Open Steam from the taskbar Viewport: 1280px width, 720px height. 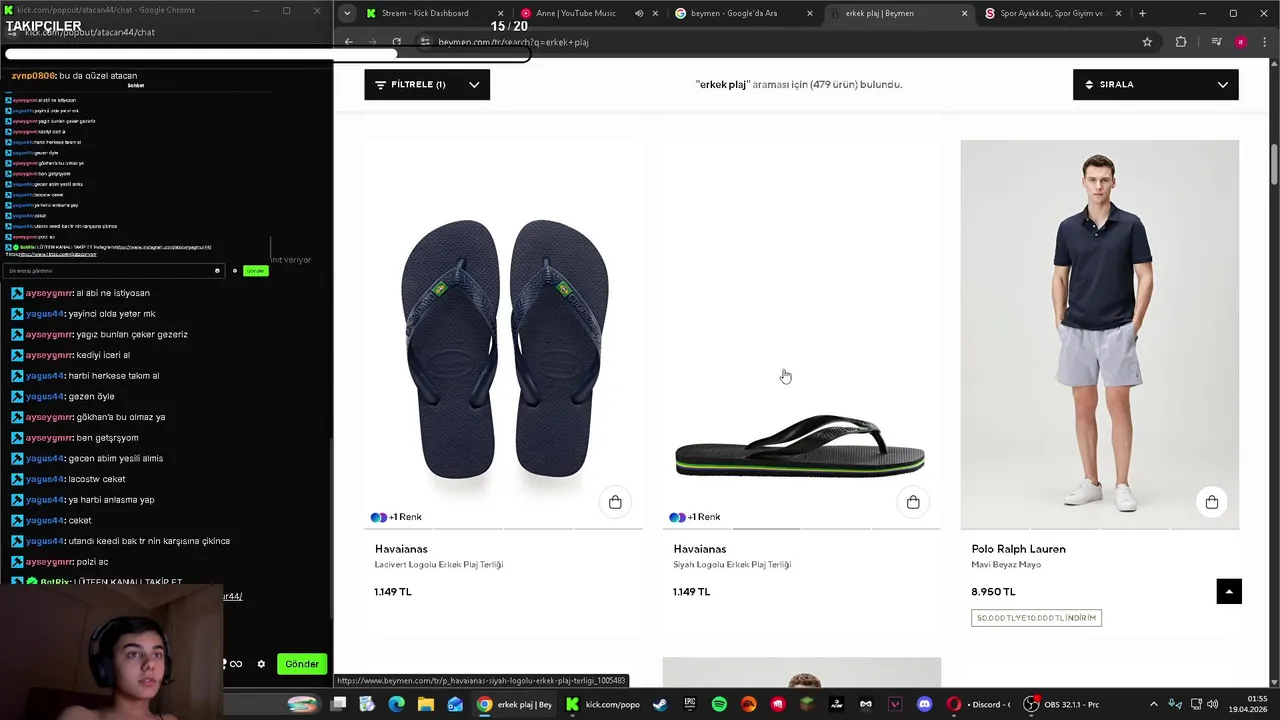pyautogui.click(x=660, y=704)
